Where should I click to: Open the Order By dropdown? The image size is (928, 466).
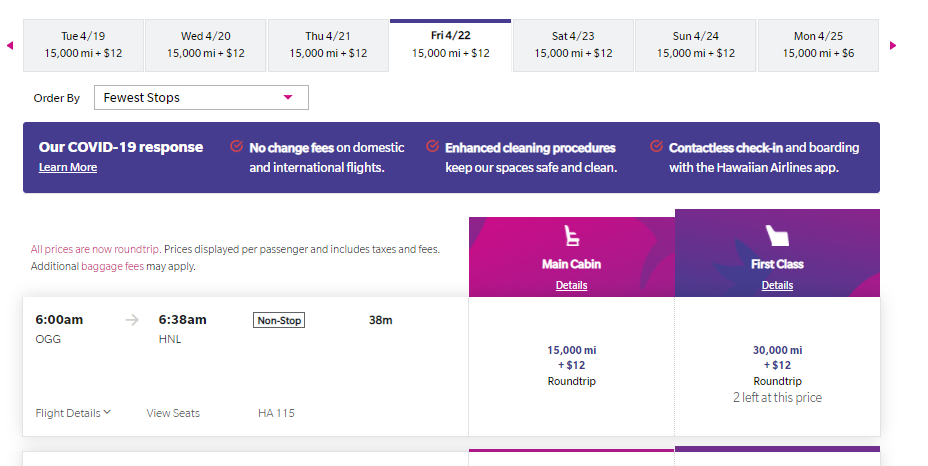201,98
